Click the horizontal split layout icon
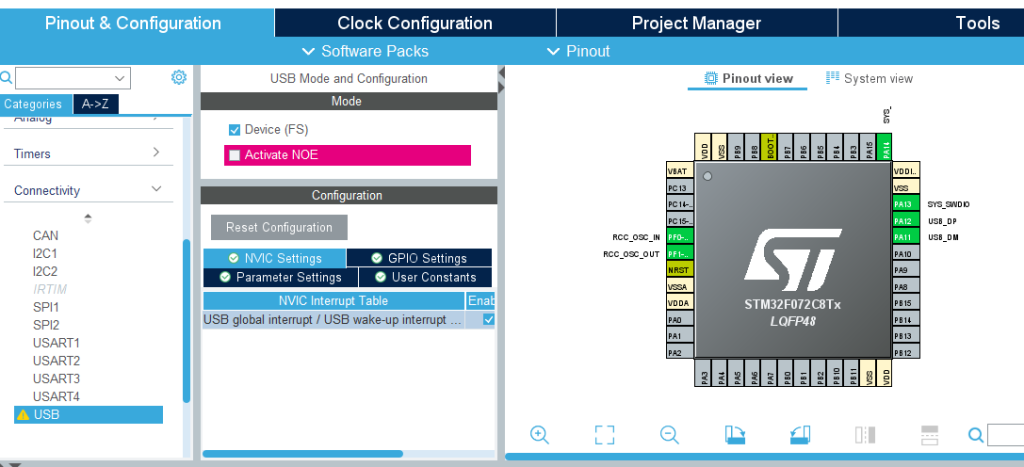The width and height of the screenshot is (1024, 467). tap(929, 434)
